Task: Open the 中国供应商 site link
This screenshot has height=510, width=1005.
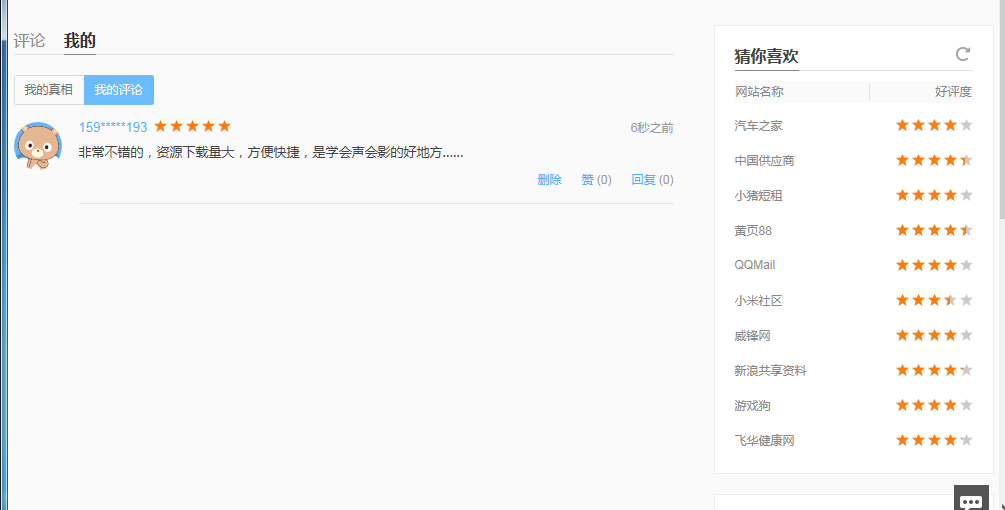Action: [764, 161]
